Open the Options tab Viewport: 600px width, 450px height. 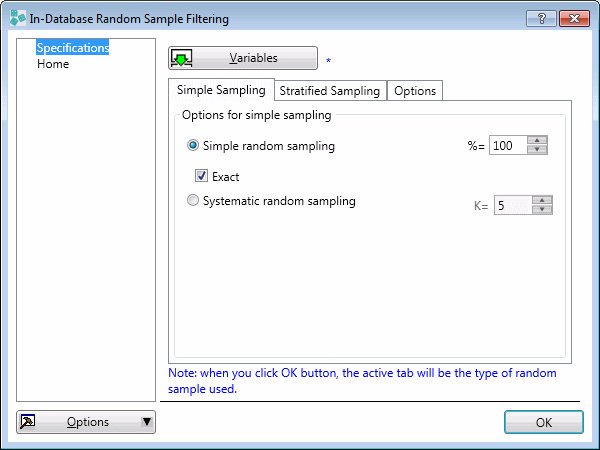coord(415,91)
